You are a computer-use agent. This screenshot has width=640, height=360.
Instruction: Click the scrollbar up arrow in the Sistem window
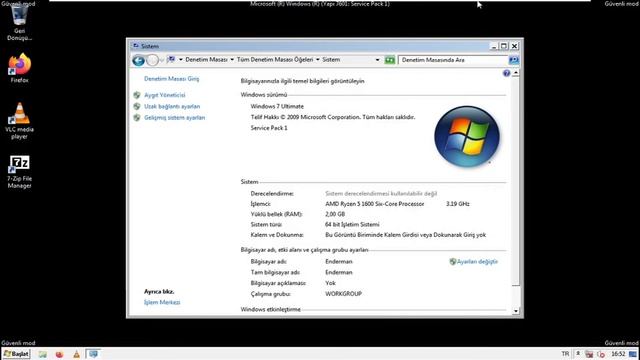click(x=516, y=73)
